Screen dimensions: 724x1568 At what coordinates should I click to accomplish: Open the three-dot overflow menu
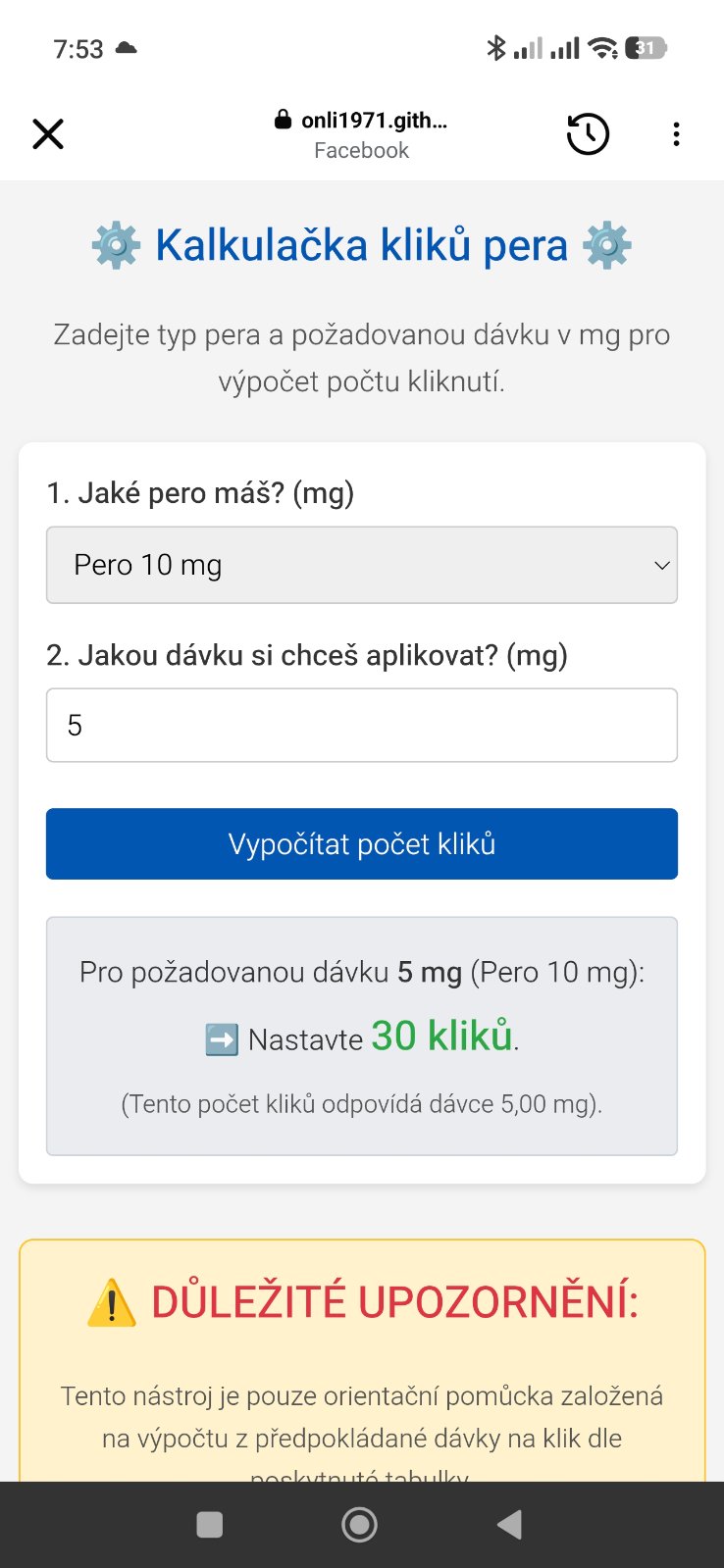tap(676, 134)
